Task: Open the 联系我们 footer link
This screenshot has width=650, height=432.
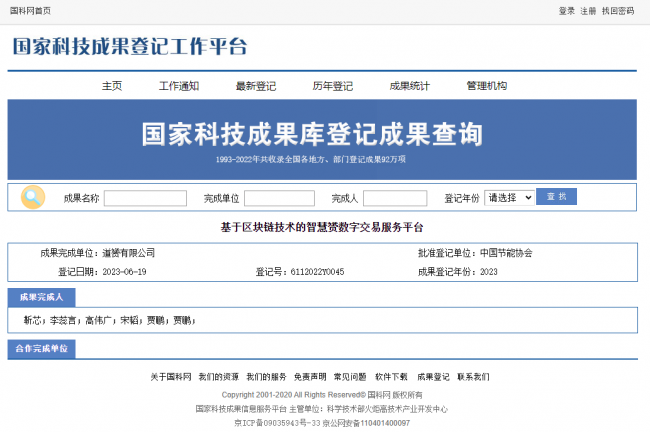Action: click(473, 377)
